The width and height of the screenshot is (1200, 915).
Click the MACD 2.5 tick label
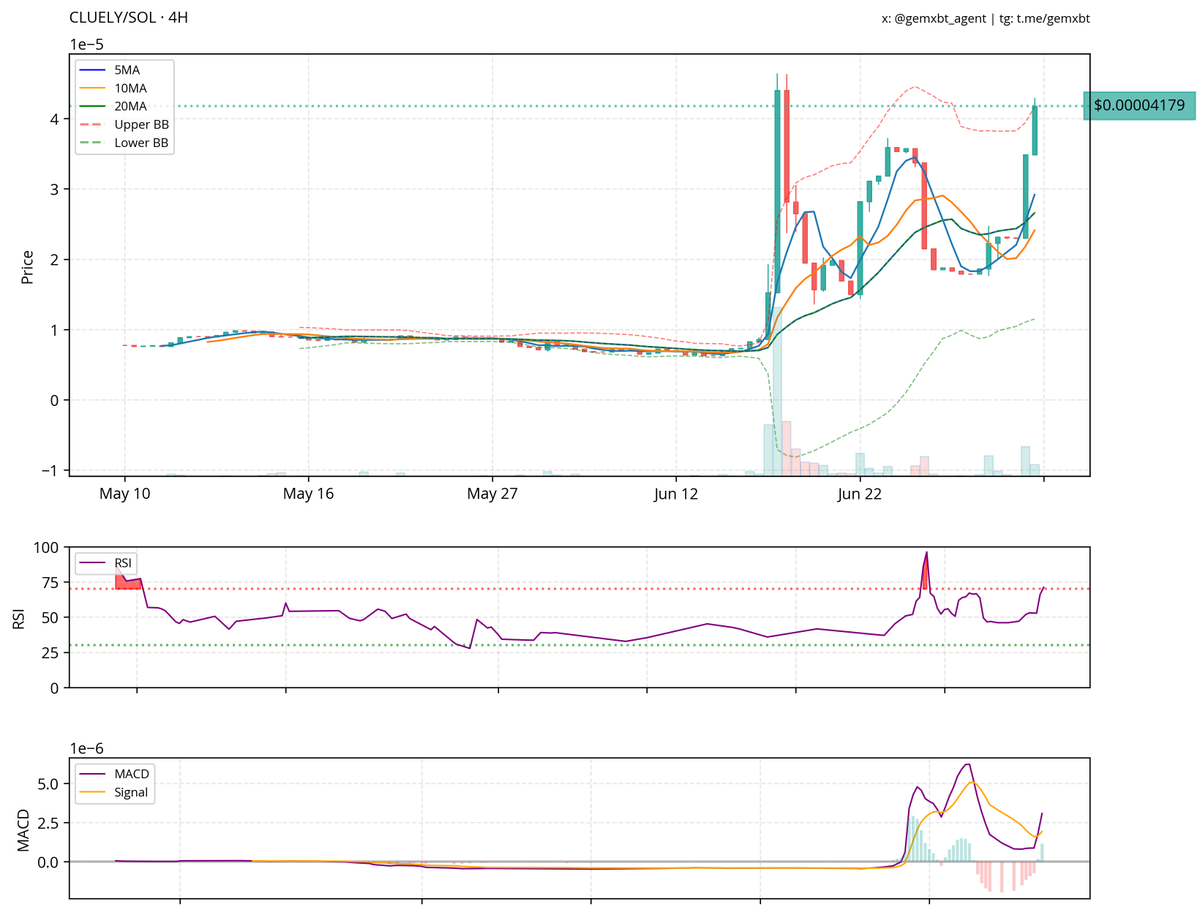(50, 823)
